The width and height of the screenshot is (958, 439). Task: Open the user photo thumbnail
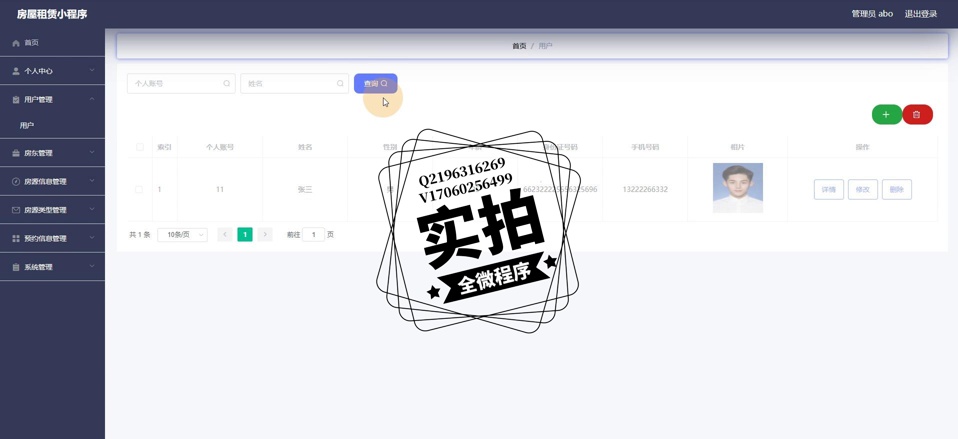click(737, 188)
